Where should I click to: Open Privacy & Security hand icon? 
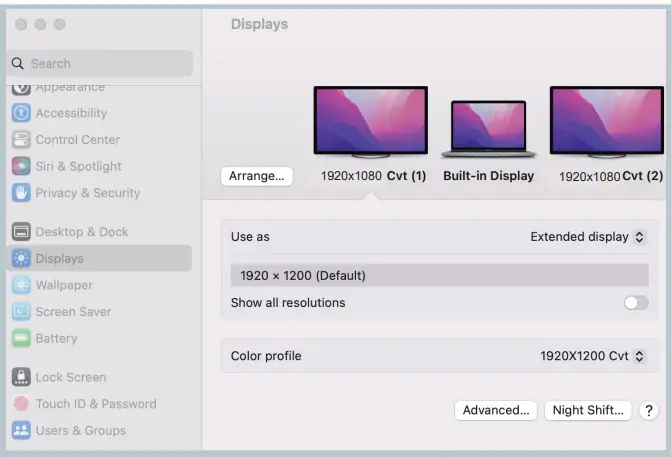20,193
